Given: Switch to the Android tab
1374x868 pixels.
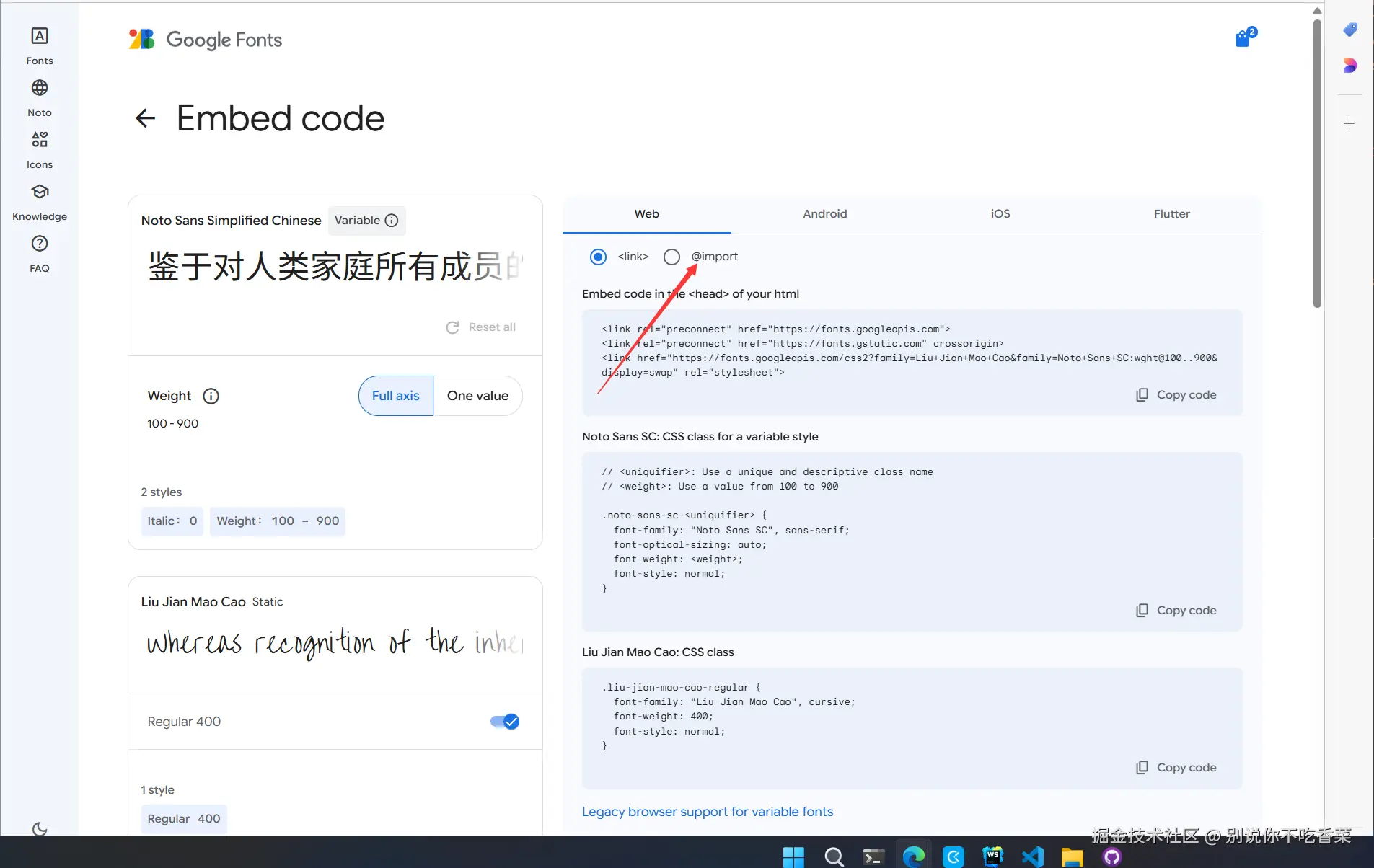Looking at the screenshot, I should tap(825, 214).
